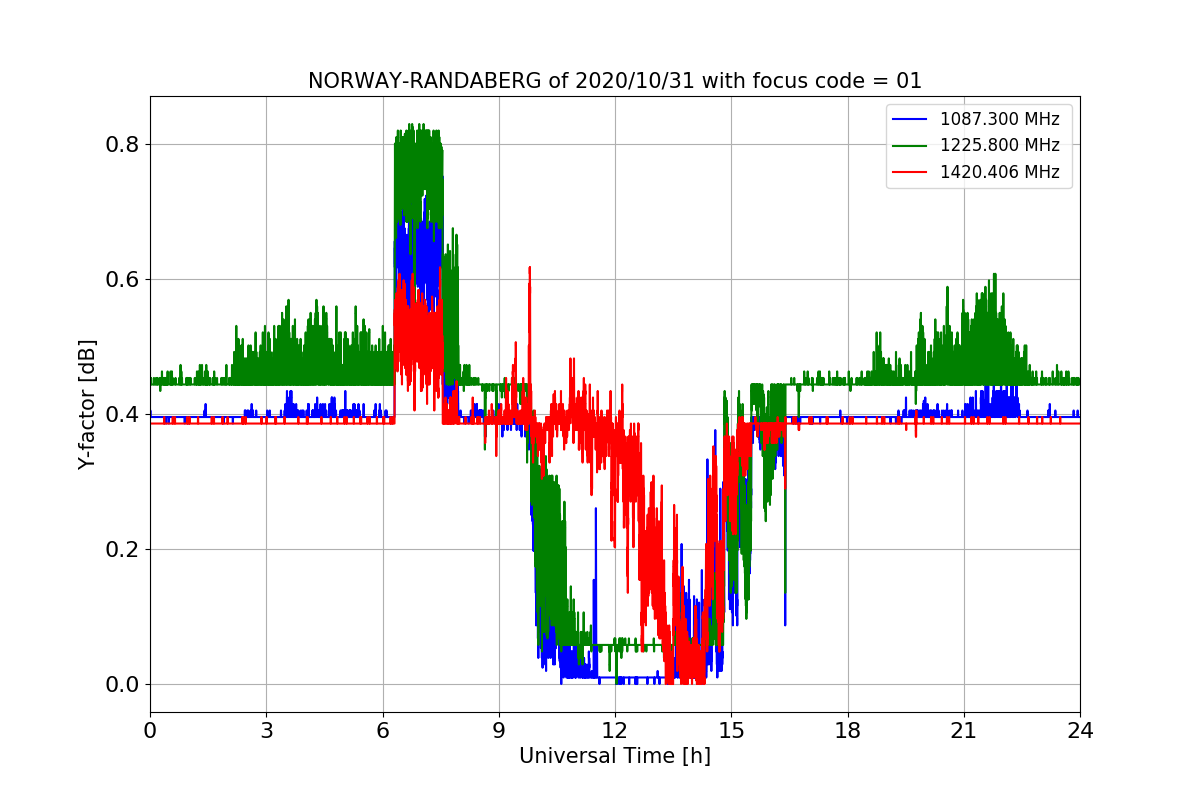
Task: Click the red legend line swatch
Action: click(x=911, y=172)
